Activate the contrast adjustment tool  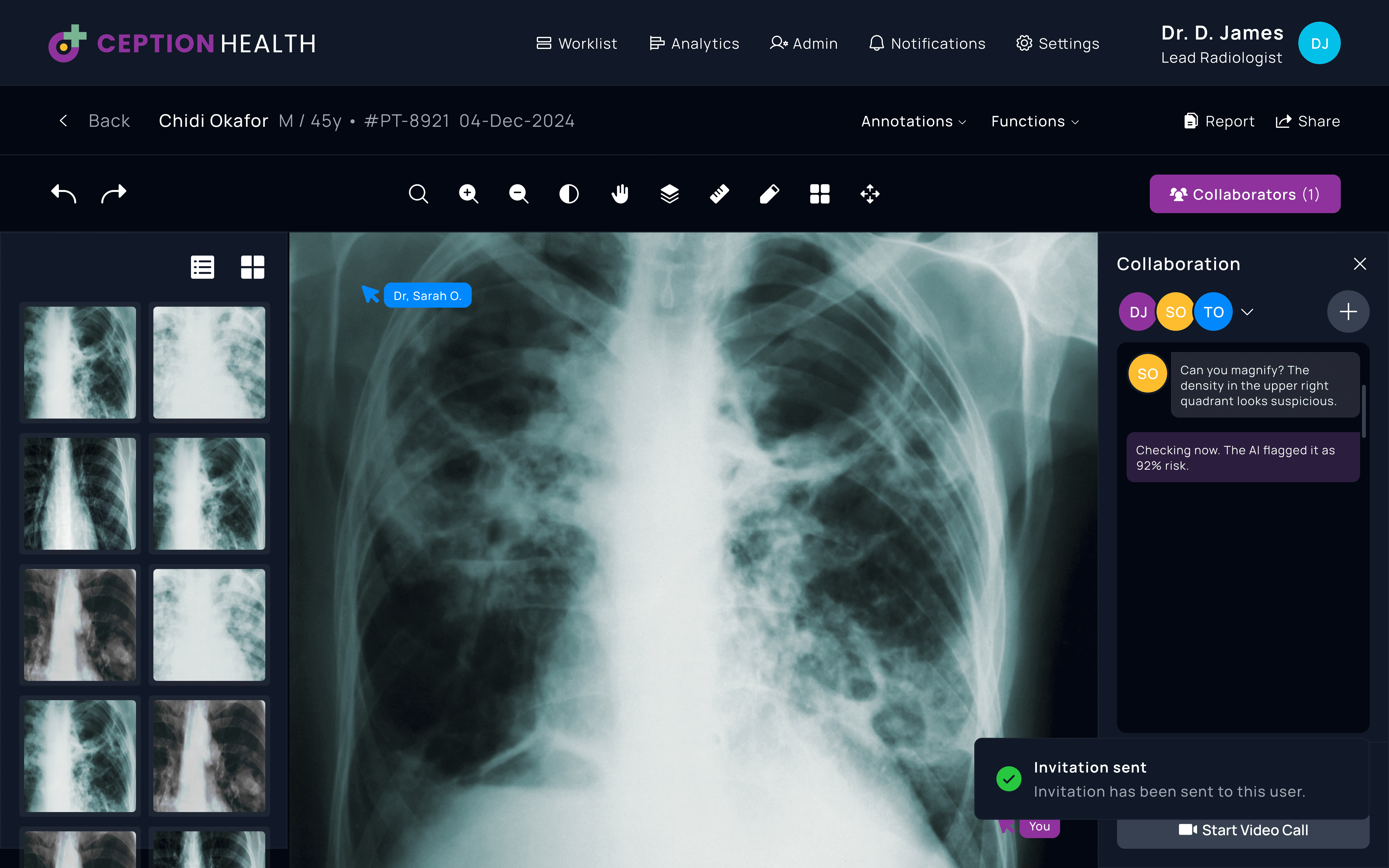(x=569, y=194)
